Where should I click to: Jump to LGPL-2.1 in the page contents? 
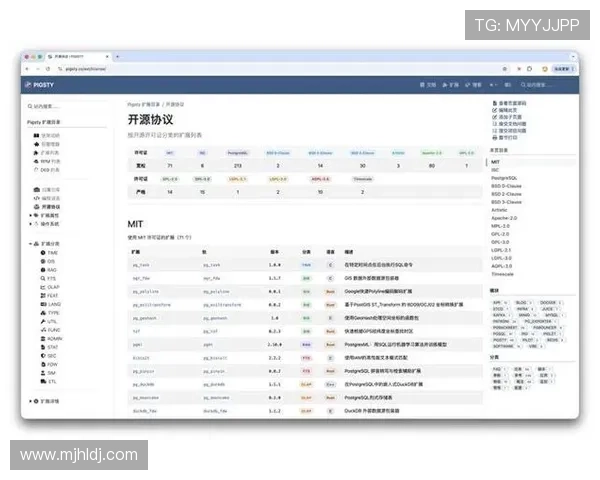(x=501, y=250)
